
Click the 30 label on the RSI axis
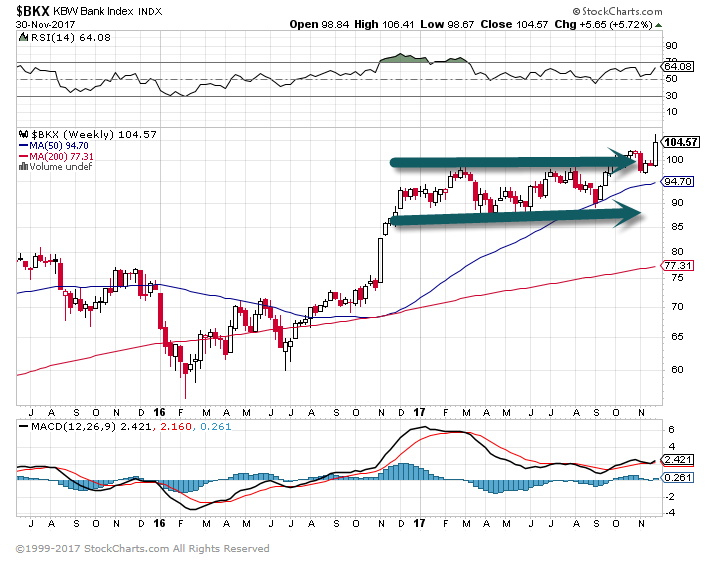(671, 95)
